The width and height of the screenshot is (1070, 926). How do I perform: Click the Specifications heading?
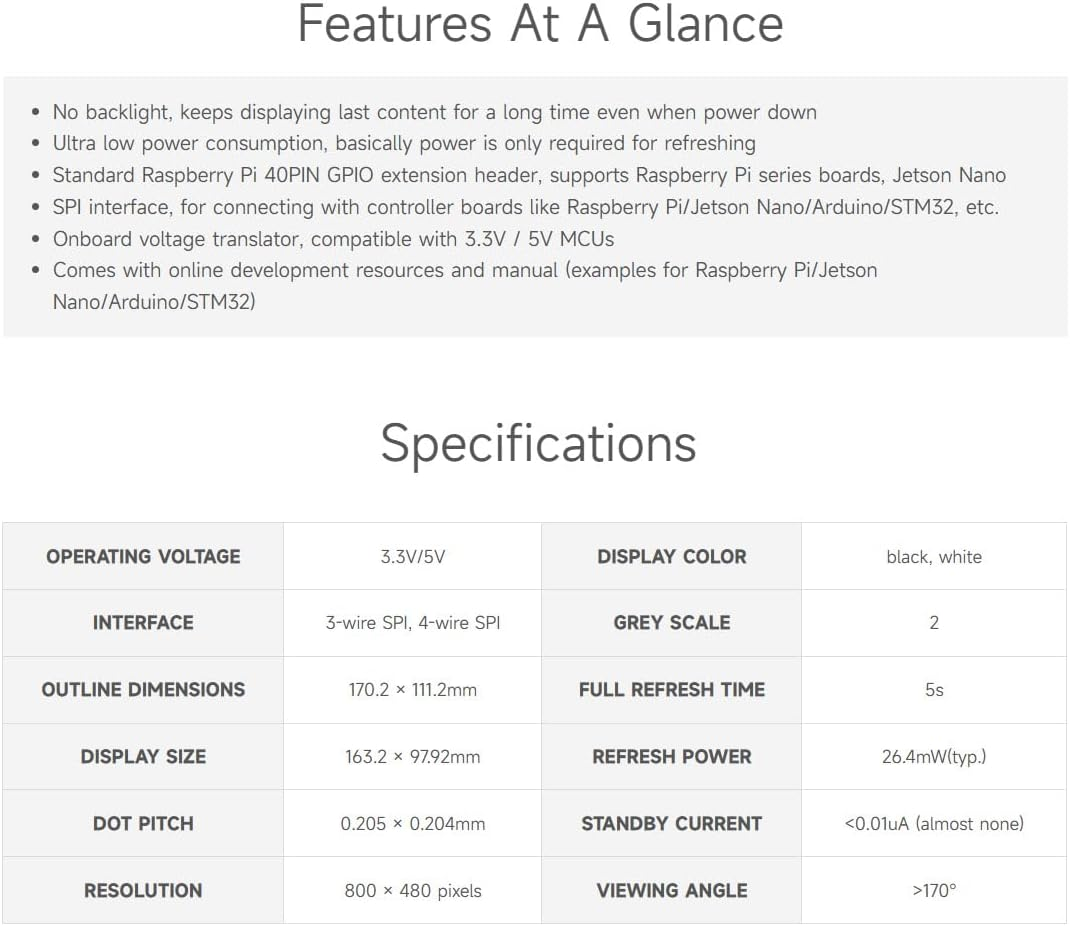538,442
